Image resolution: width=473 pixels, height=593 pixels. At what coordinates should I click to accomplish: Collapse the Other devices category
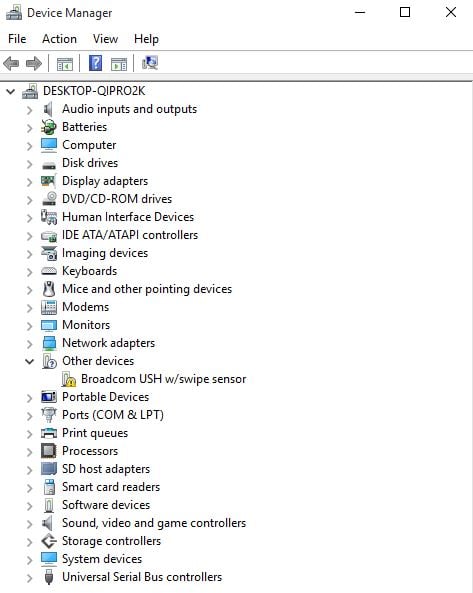[x=29, y=361]
